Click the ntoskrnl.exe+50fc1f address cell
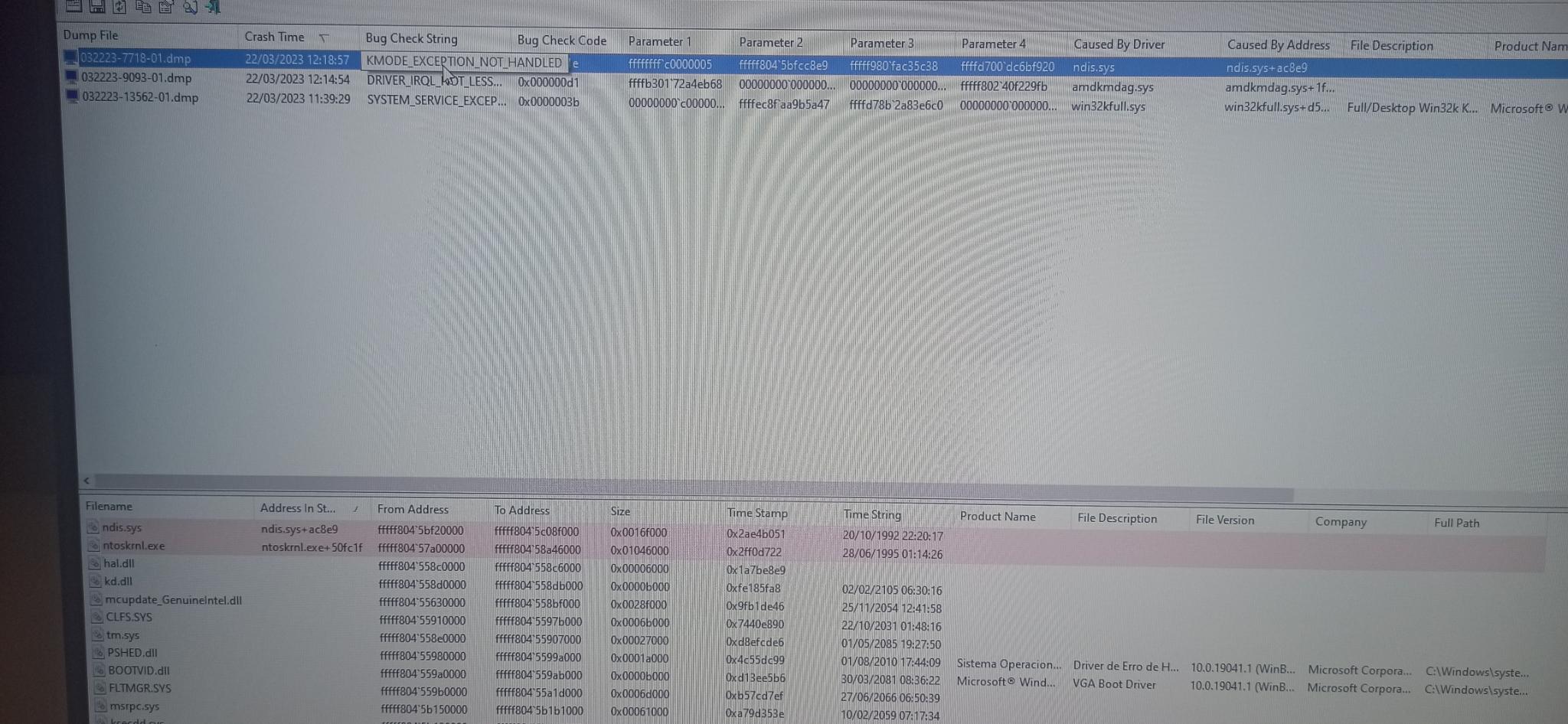Viewport: 1568px width, 724px height. tap(312, 547)
